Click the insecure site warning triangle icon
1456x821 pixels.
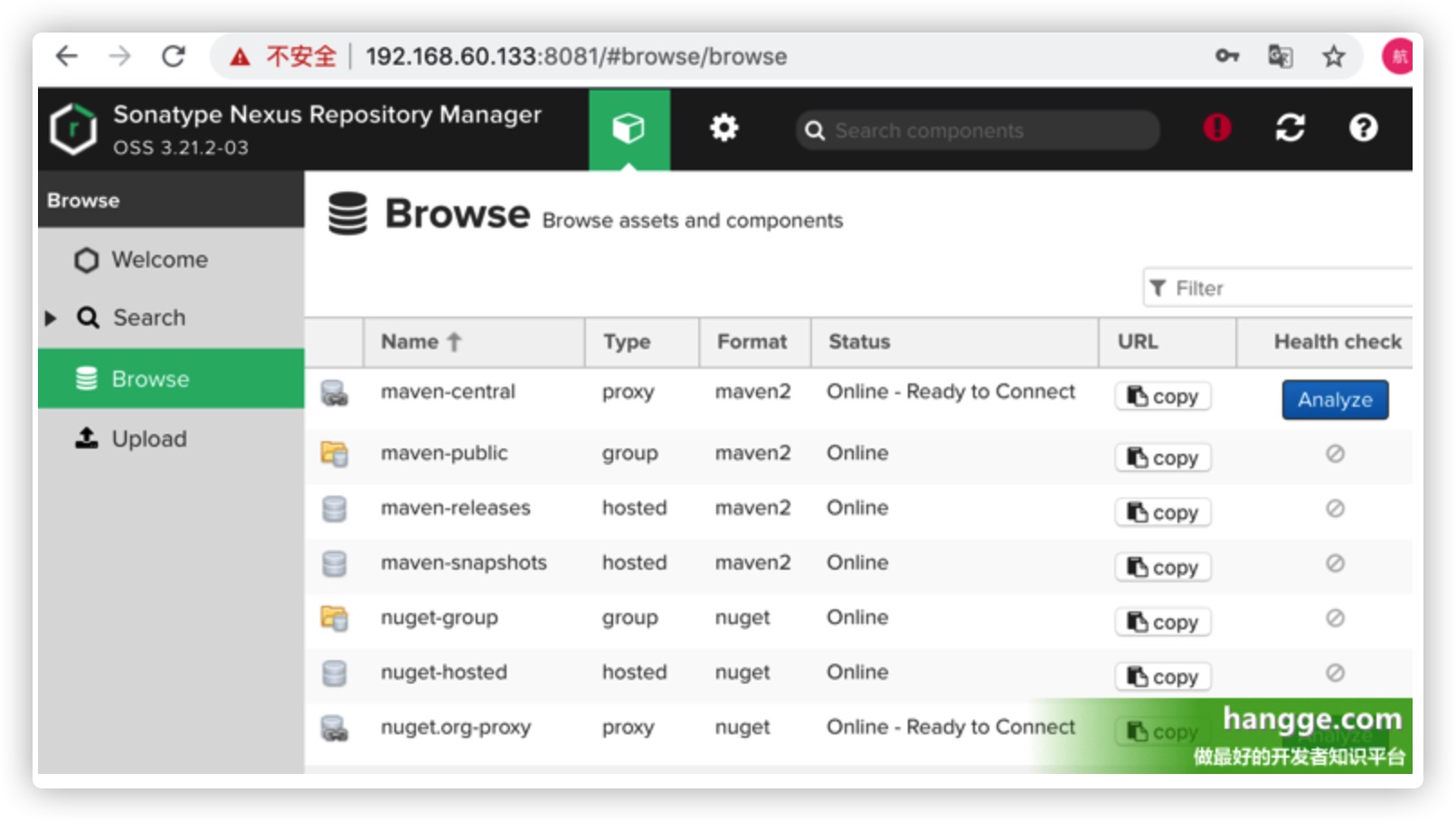point(240,57)
